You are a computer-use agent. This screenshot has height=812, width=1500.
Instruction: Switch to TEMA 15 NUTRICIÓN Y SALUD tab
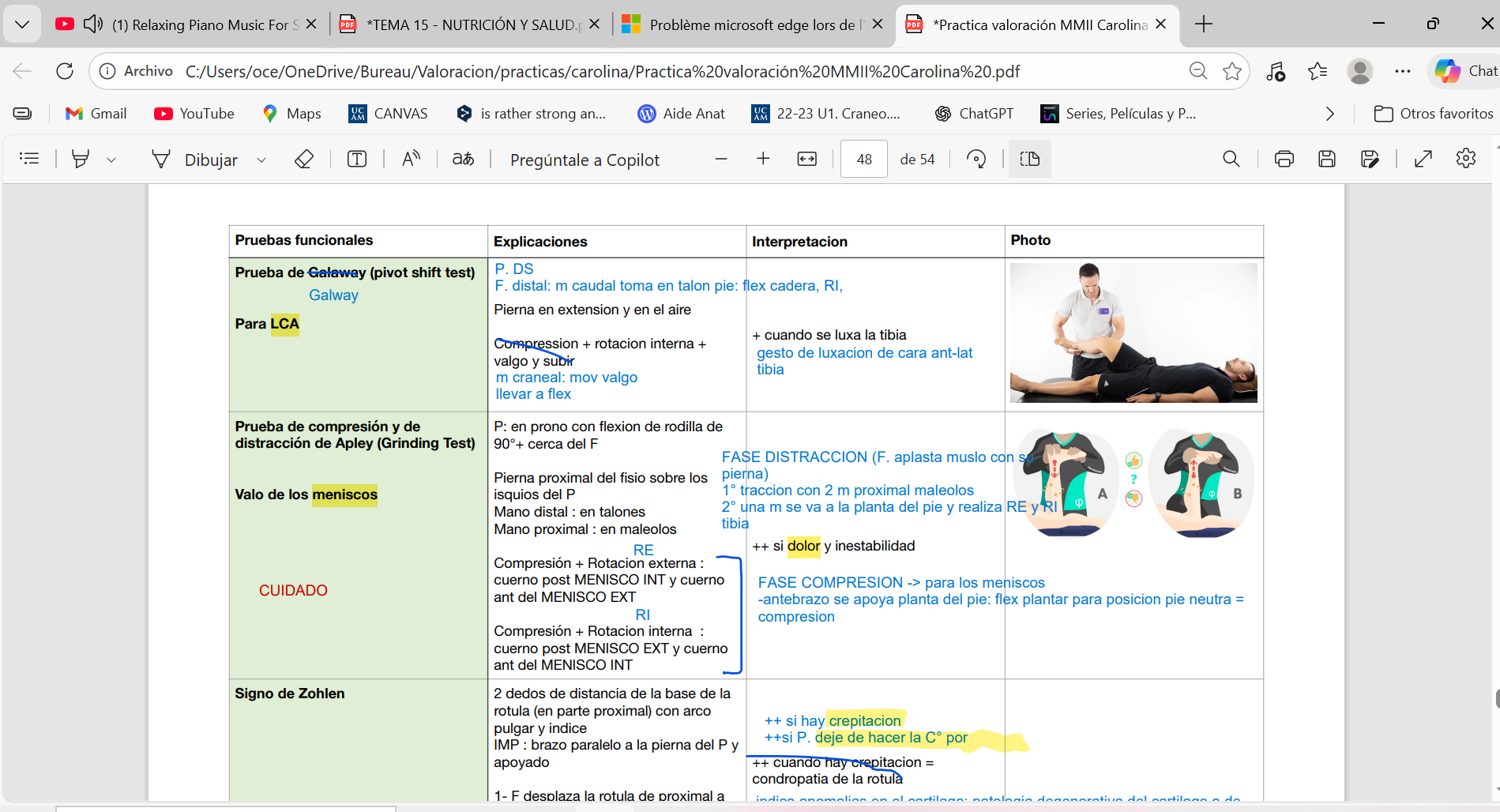point(472,24)
